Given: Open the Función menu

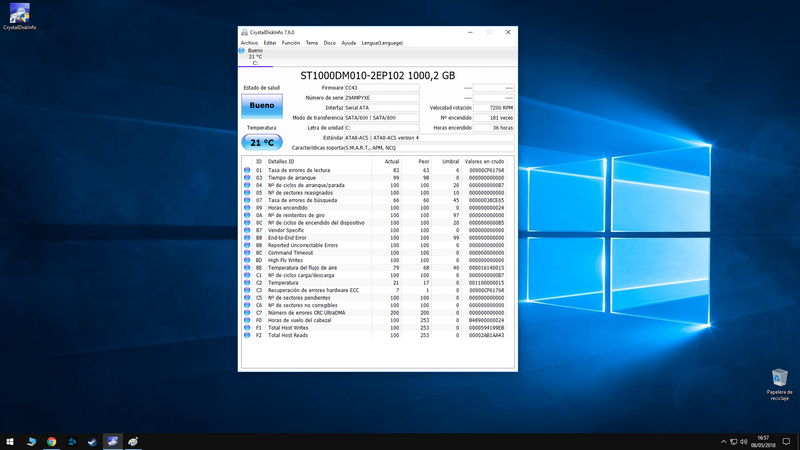Looking at the screenshot, I should click(291, 43).
